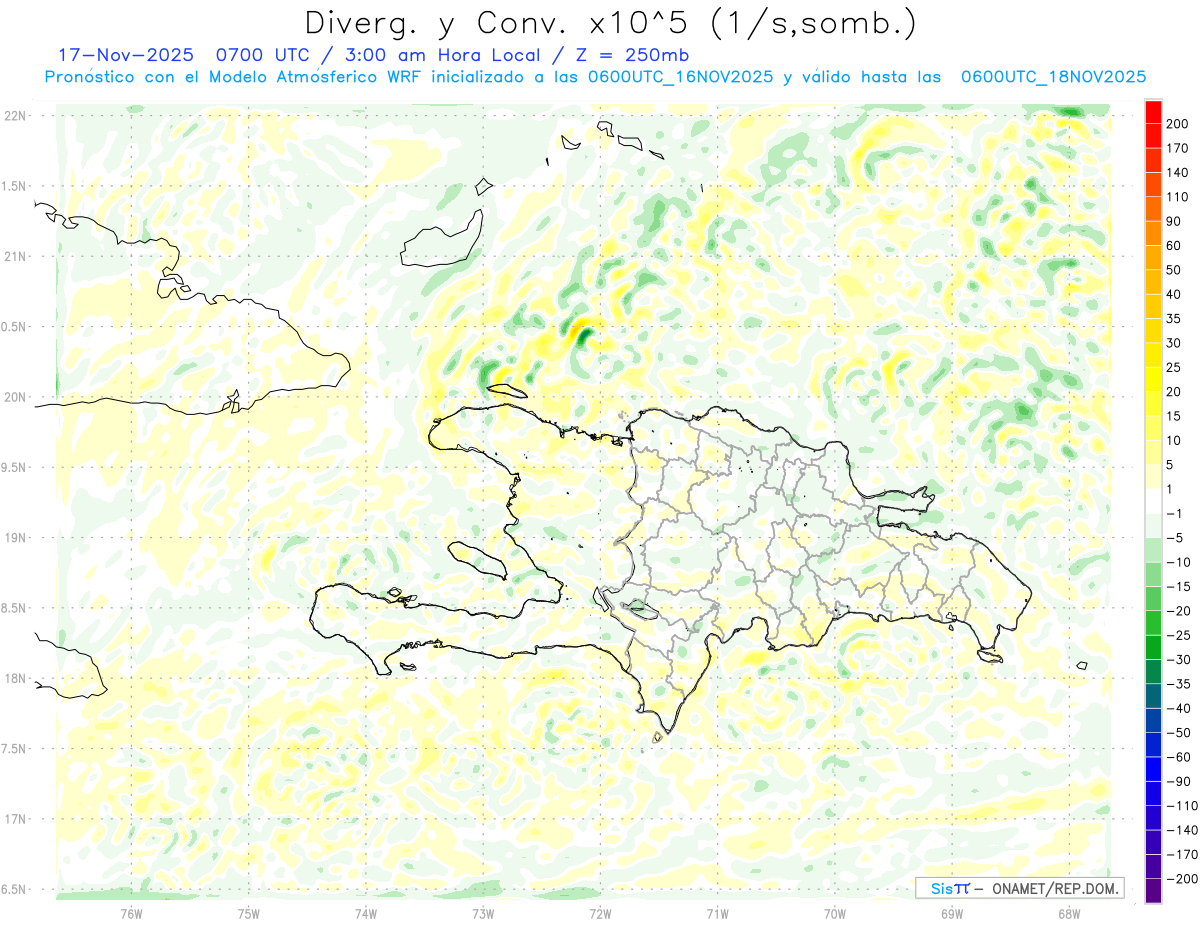Click the '17N' latitude label
The height and width of the screenshot is (927, 1200).
(x=15, y=819)
